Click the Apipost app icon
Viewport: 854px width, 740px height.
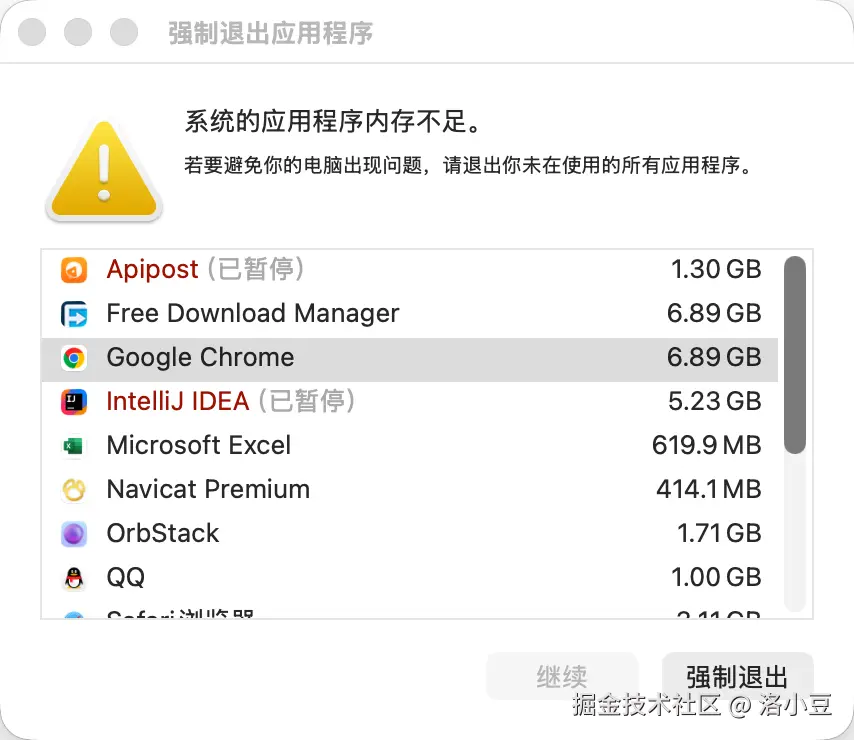coord(74,270)
